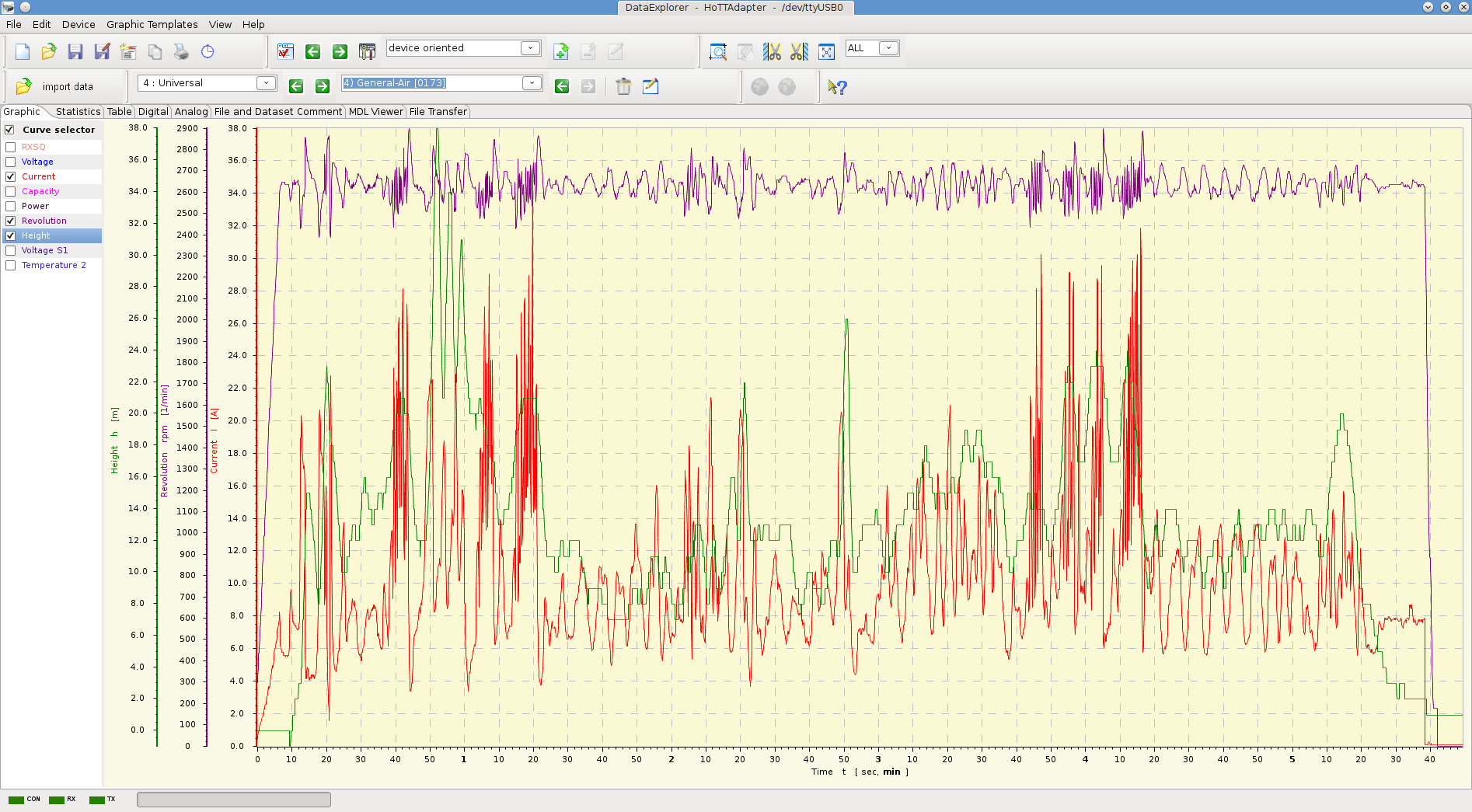Open the General-Air record set dropdown
The image size is (1472, 812).
click(x=532, y=83)
